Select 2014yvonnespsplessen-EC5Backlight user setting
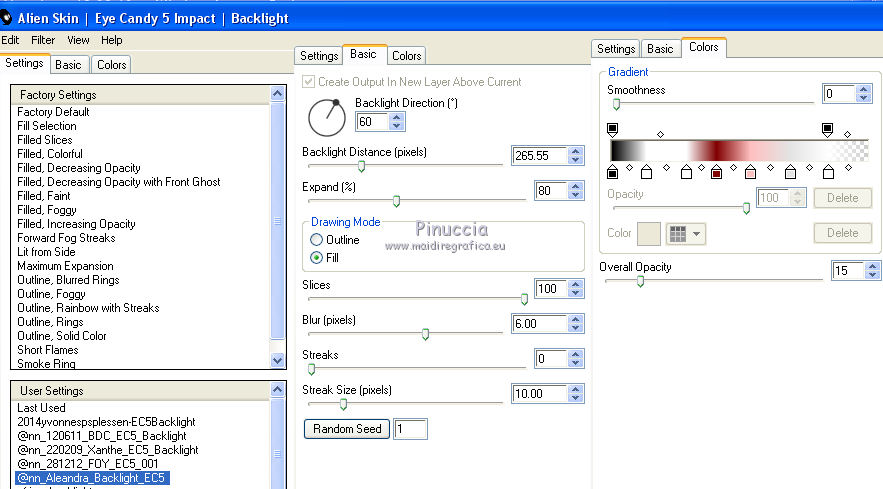This screenshot has width=883, height=489. [x=106, y=422]
